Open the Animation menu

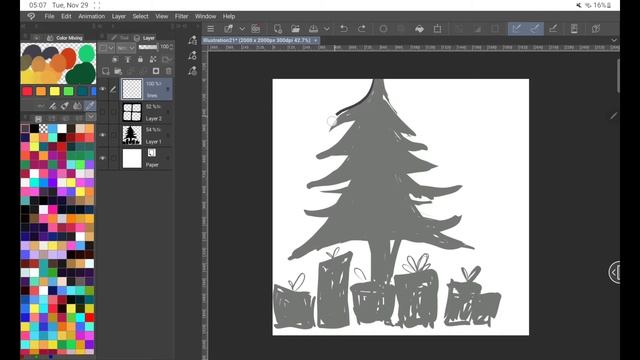click(91, 16)
